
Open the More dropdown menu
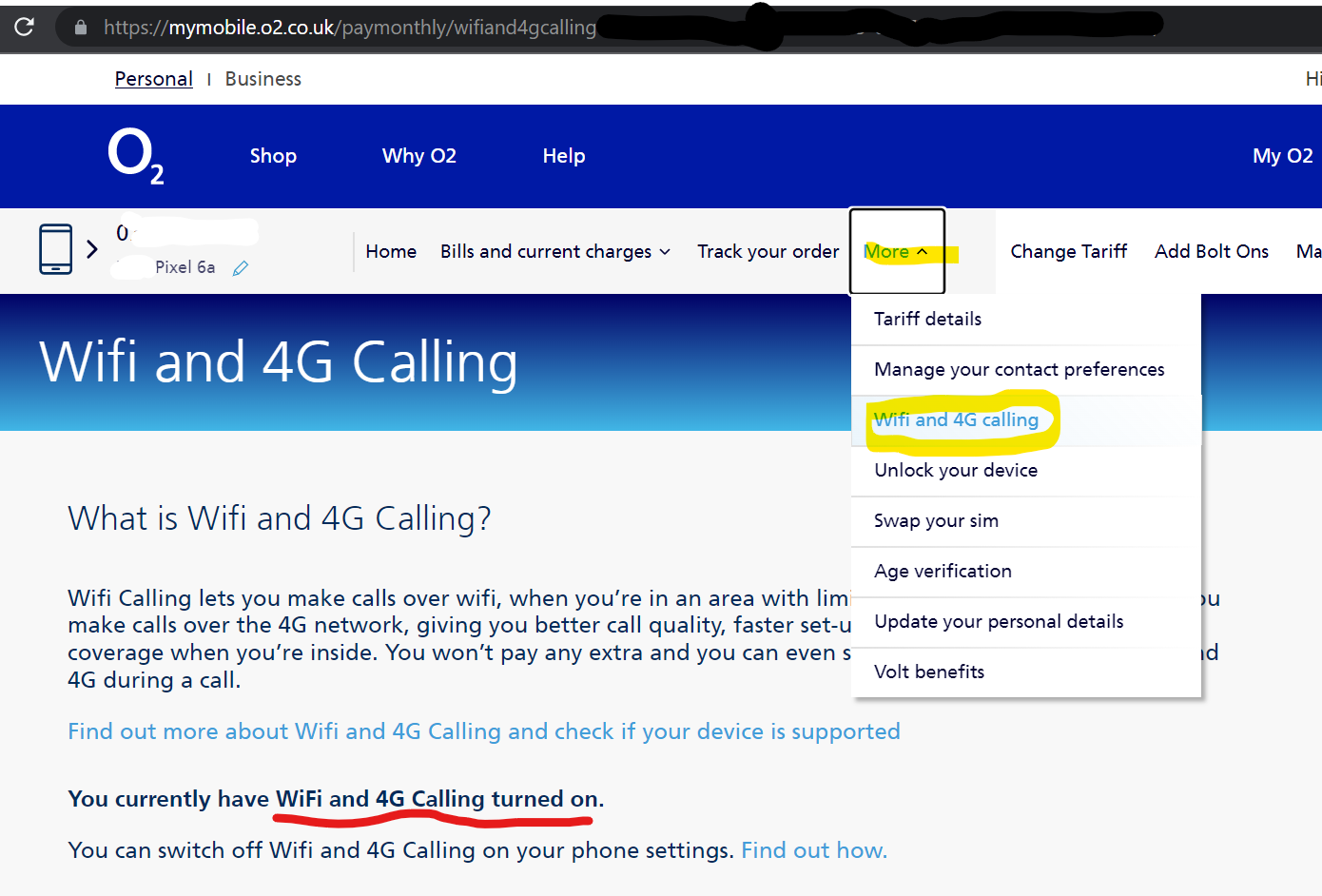[894, 251]
